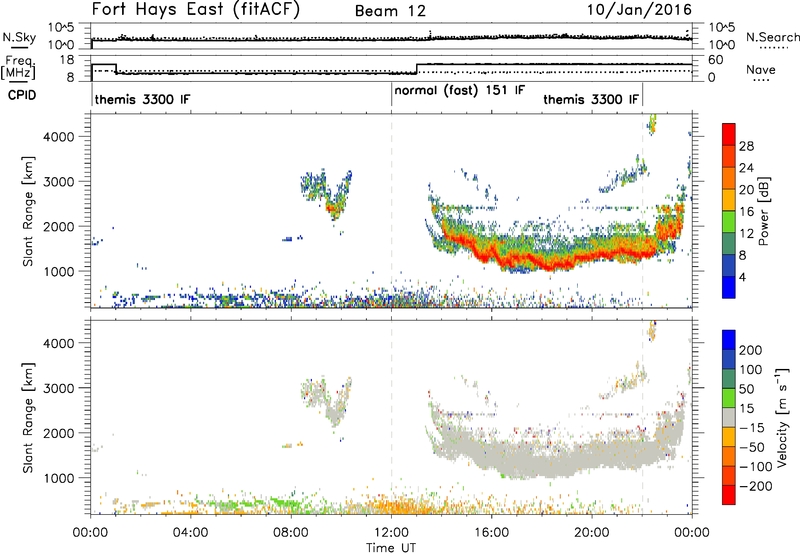
Task: Click the 'N.Search' legend label
Action: pyautogui.click(x=772, y=37)
